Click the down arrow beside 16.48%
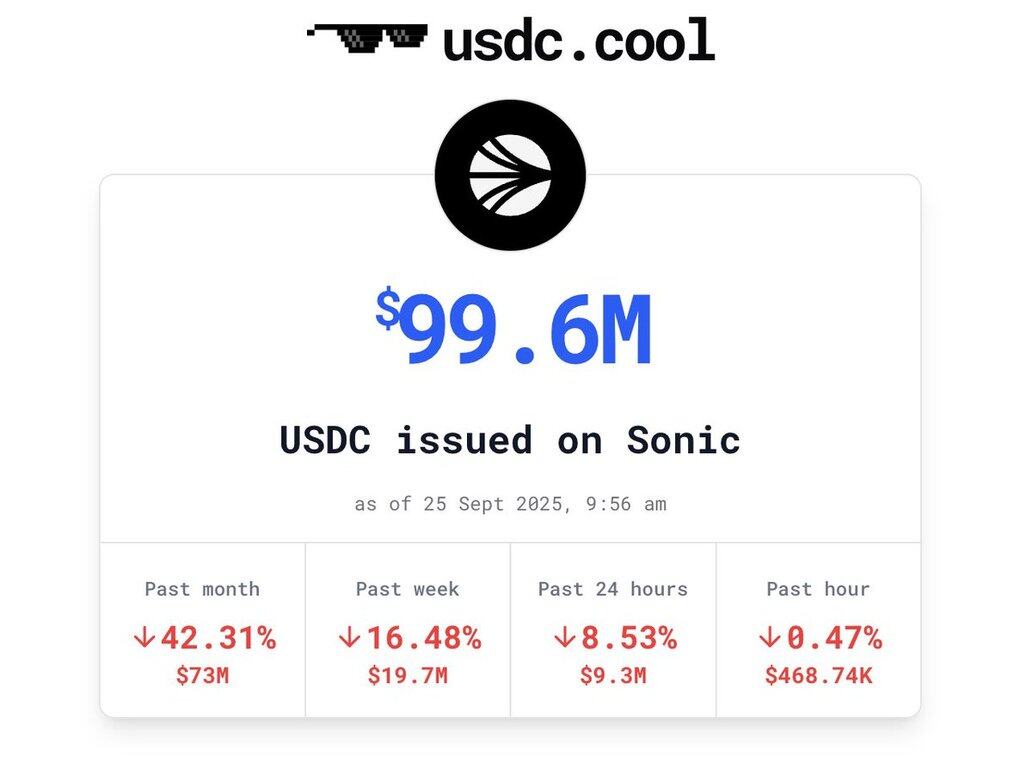The image size is (1032, 762). pos(349,638)
